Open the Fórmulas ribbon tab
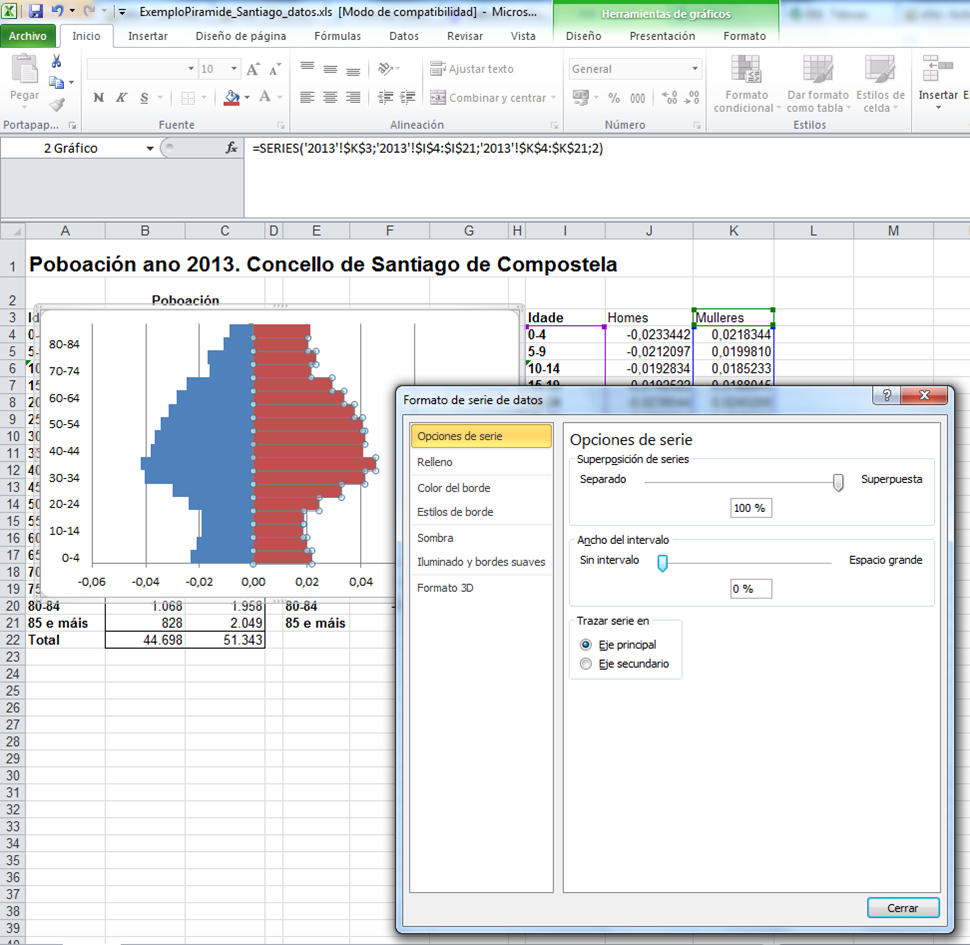This screenshot has height=945, width=970. [x=337, y=36]
